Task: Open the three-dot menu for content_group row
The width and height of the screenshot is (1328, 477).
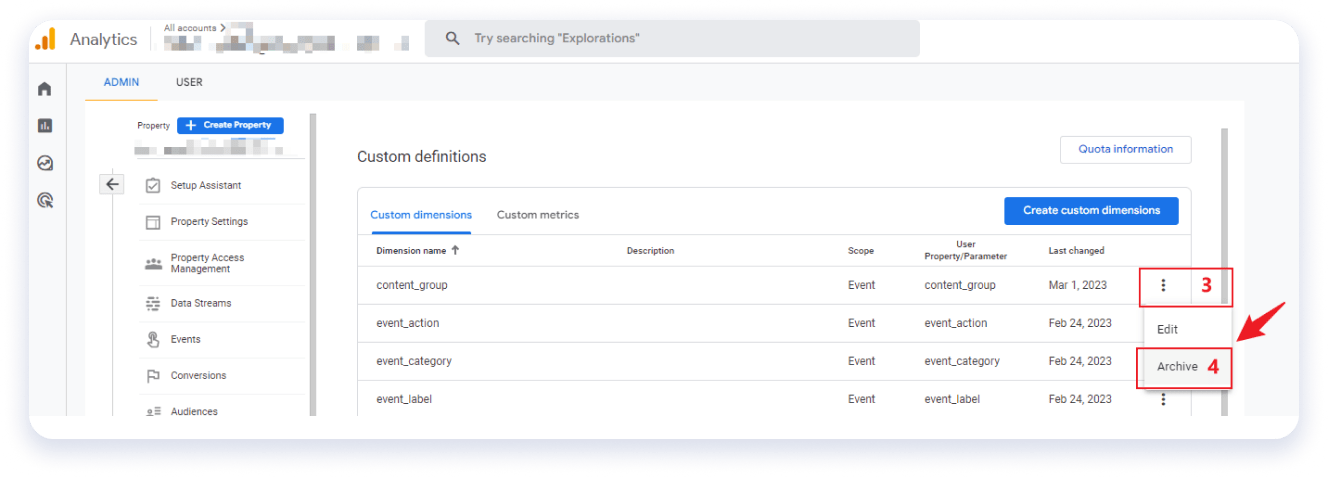Action: (1163, 285)
